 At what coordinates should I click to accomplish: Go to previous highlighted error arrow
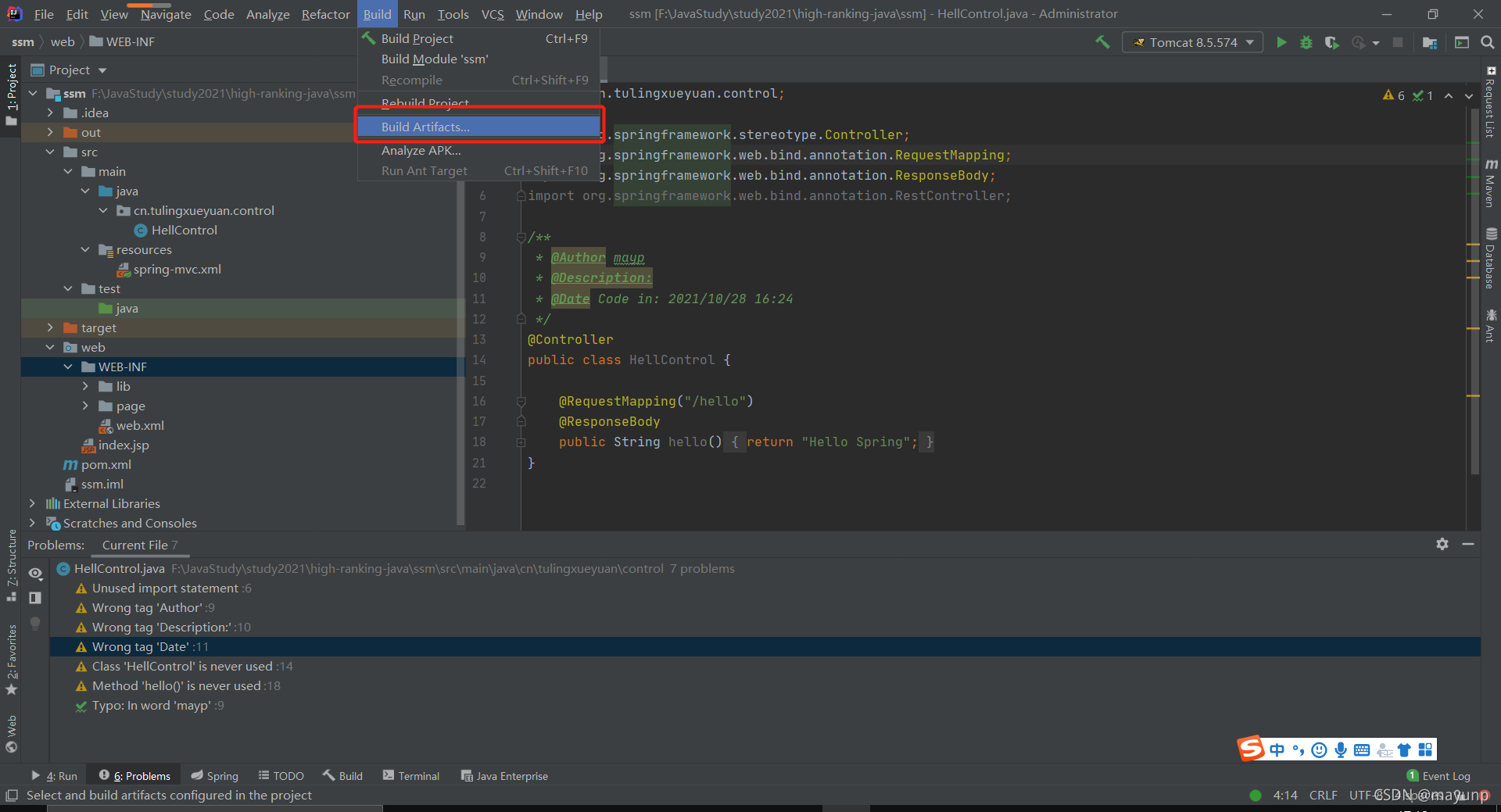tap(1449, 95)
